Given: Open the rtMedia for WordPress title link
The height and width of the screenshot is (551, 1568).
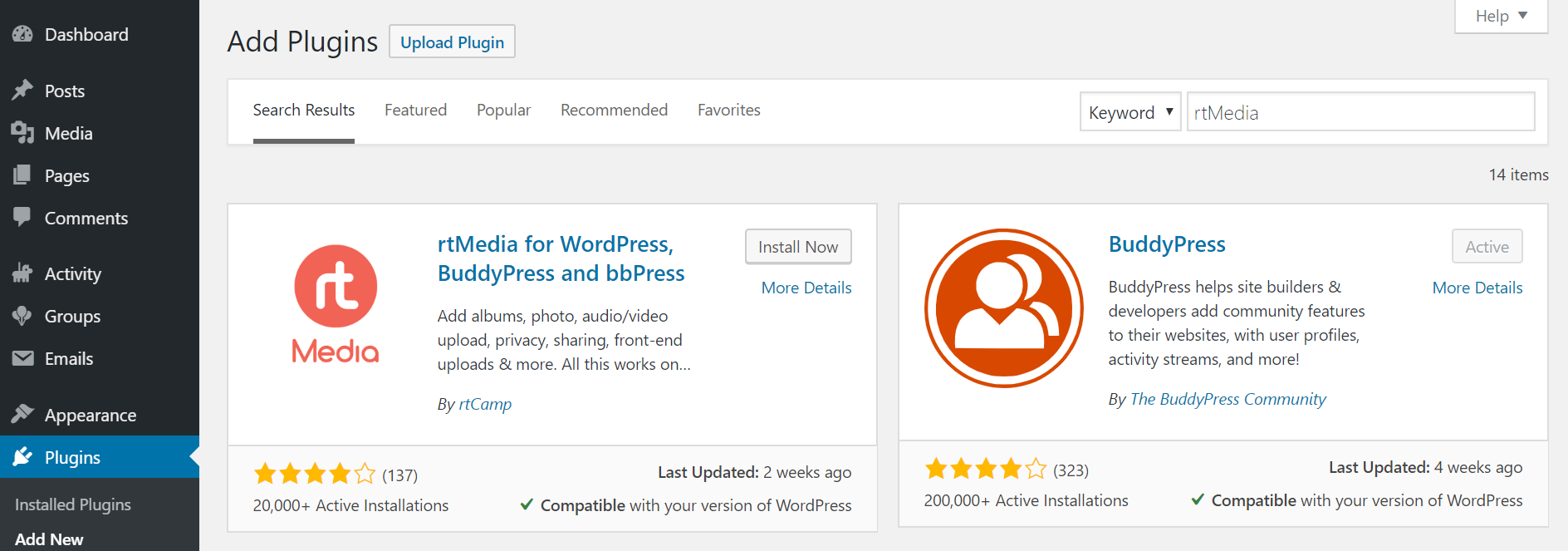Looking at the screenshot, I should pos(561,258).
